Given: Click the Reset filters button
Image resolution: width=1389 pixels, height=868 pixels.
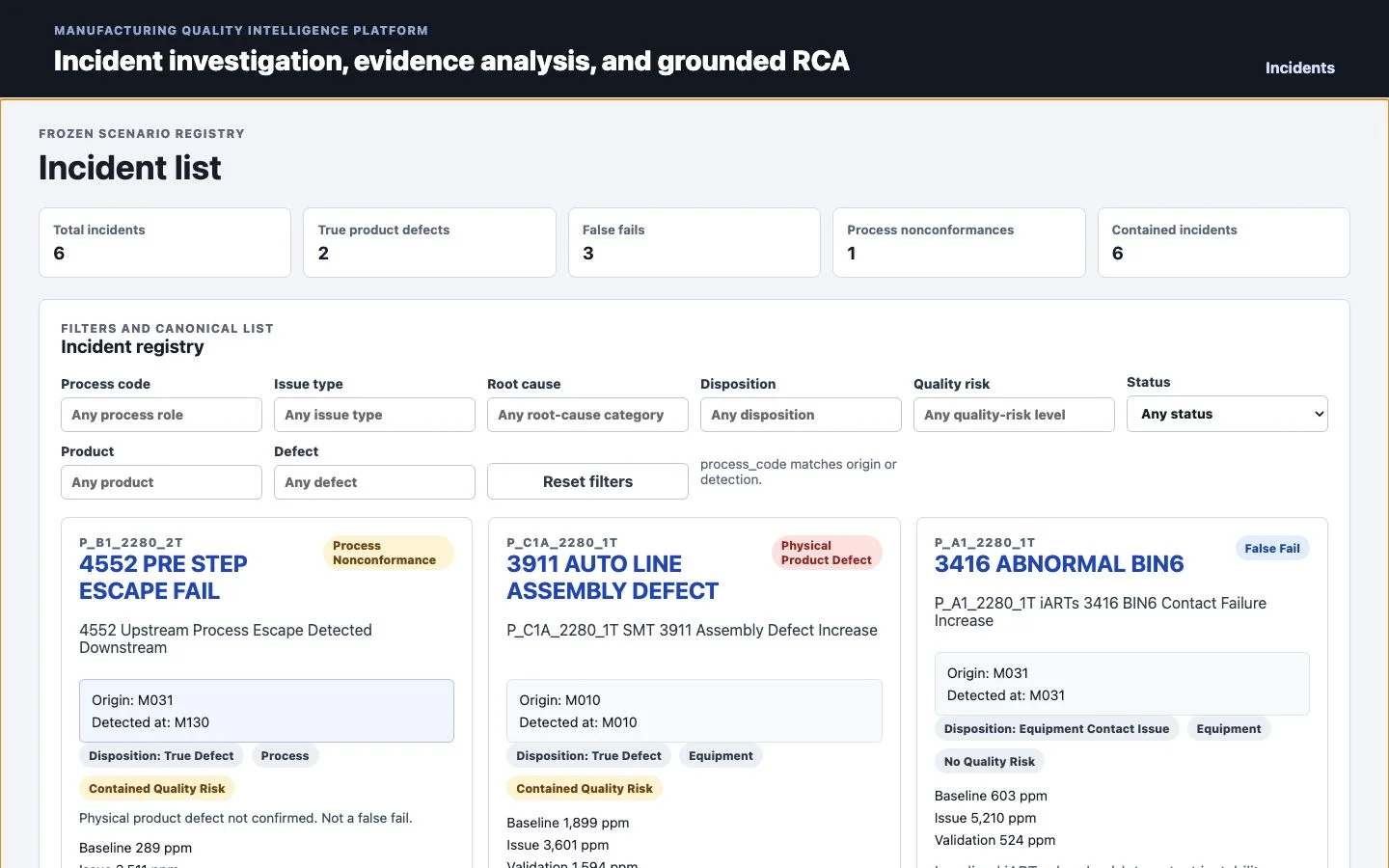Looking at the screenshot, I should point(587,481).
